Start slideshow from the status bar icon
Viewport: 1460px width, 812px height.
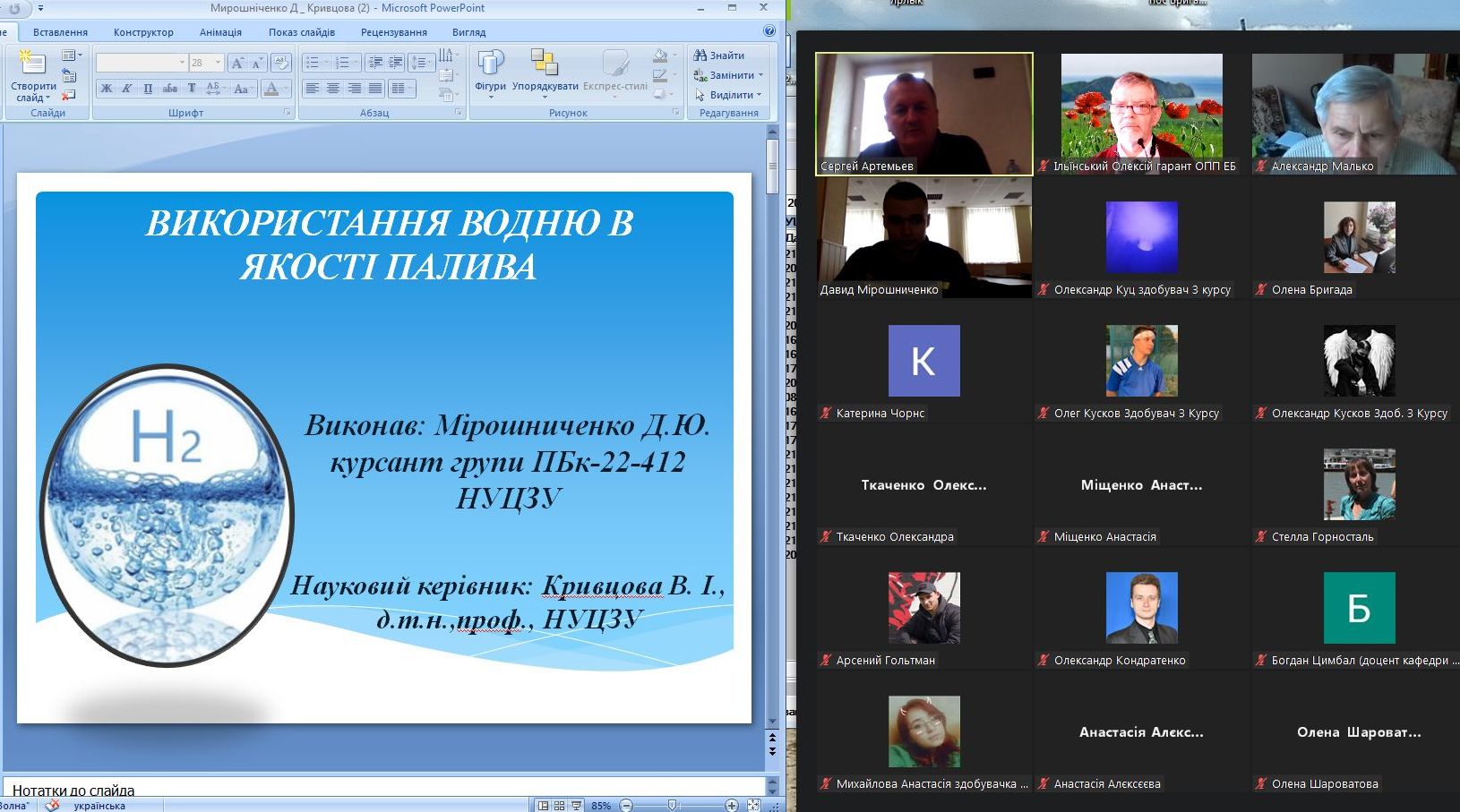click(577, 806)
